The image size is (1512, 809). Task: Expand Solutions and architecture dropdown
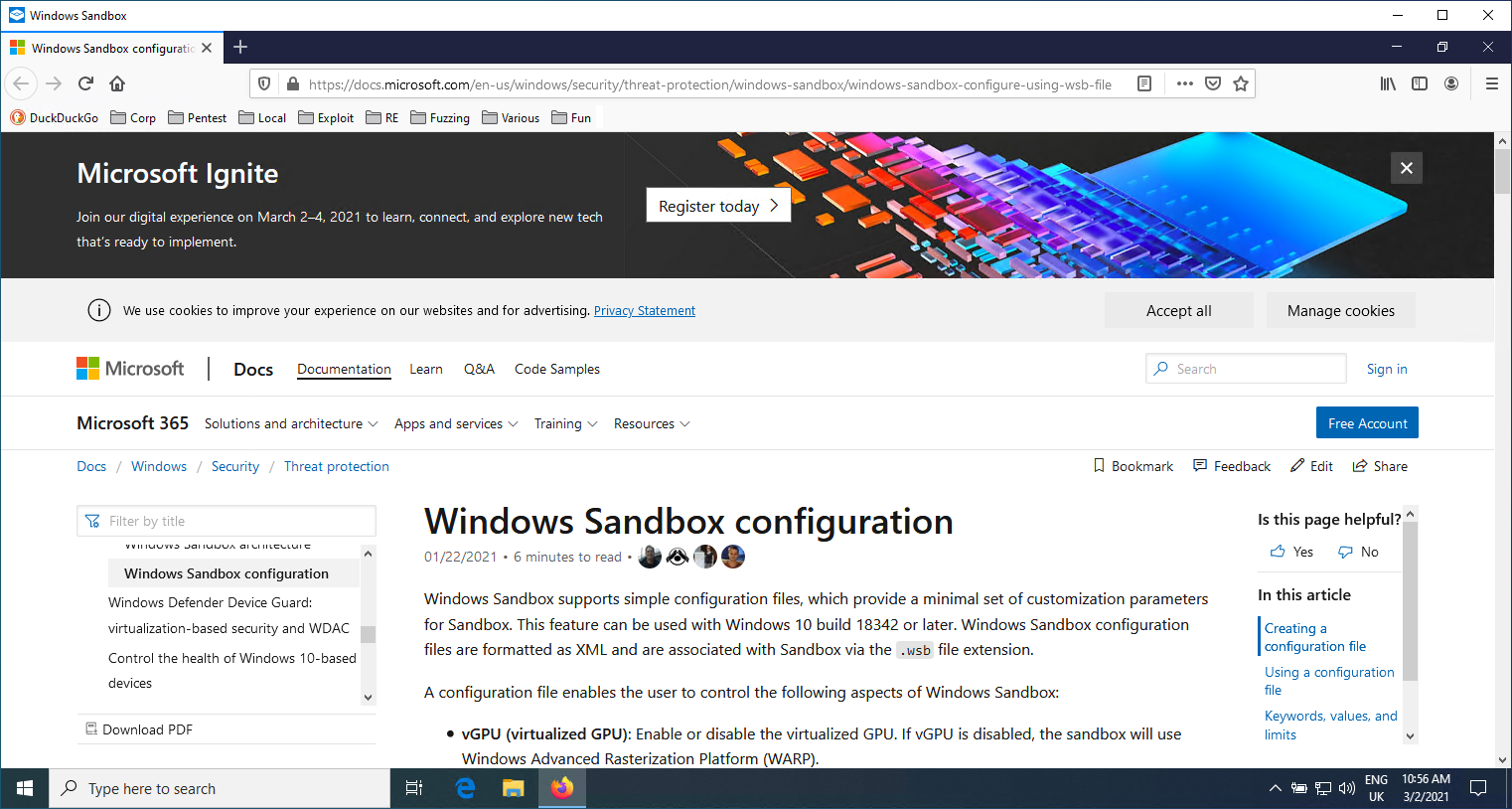point(291,423)
